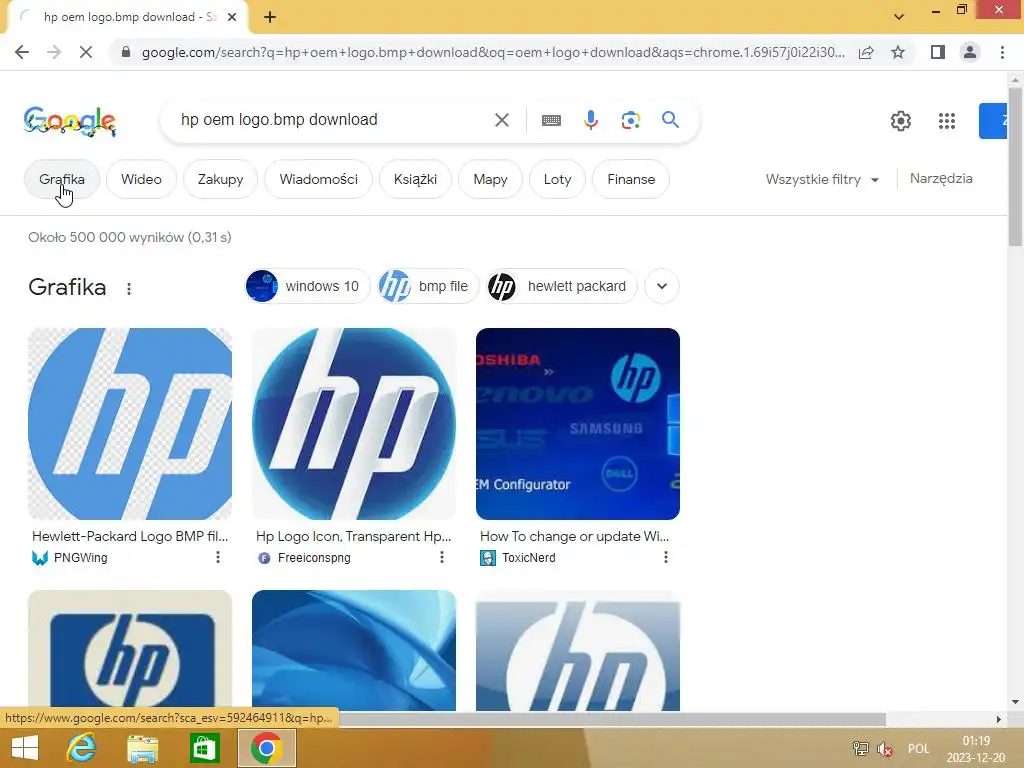Switch to Wiadomości search tab
1024x768 pixels.
pyautogui.click(x=318, y=179)
